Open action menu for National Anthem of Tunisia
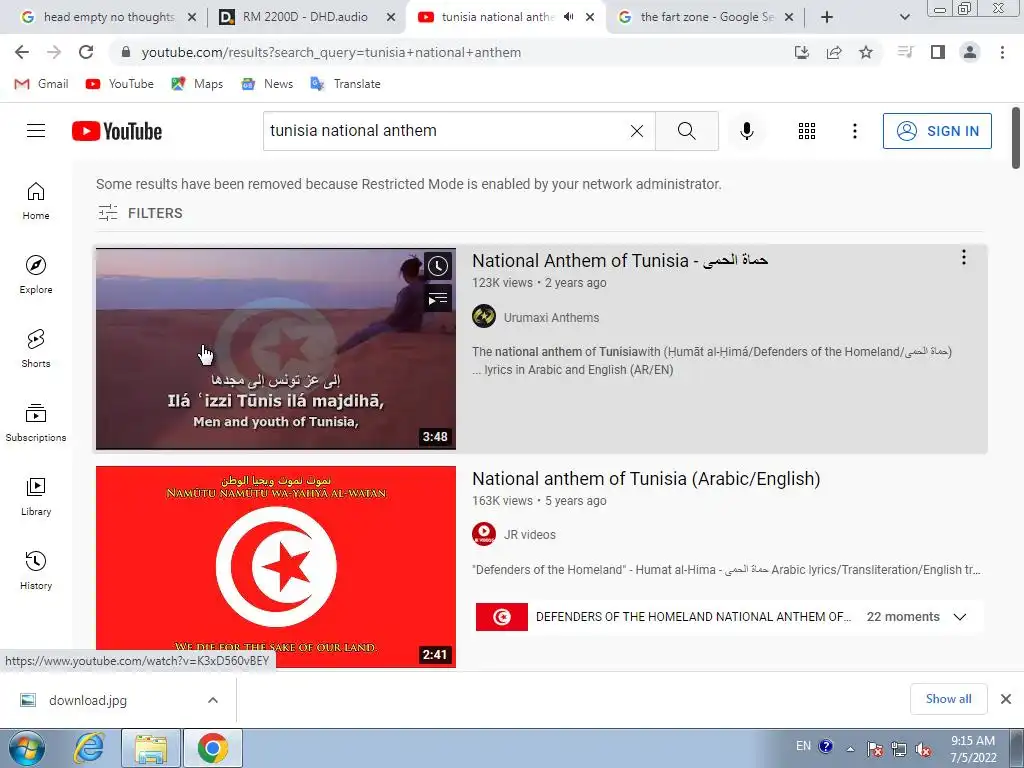This screenshot has width=1024, height=768. coord(963,257)
